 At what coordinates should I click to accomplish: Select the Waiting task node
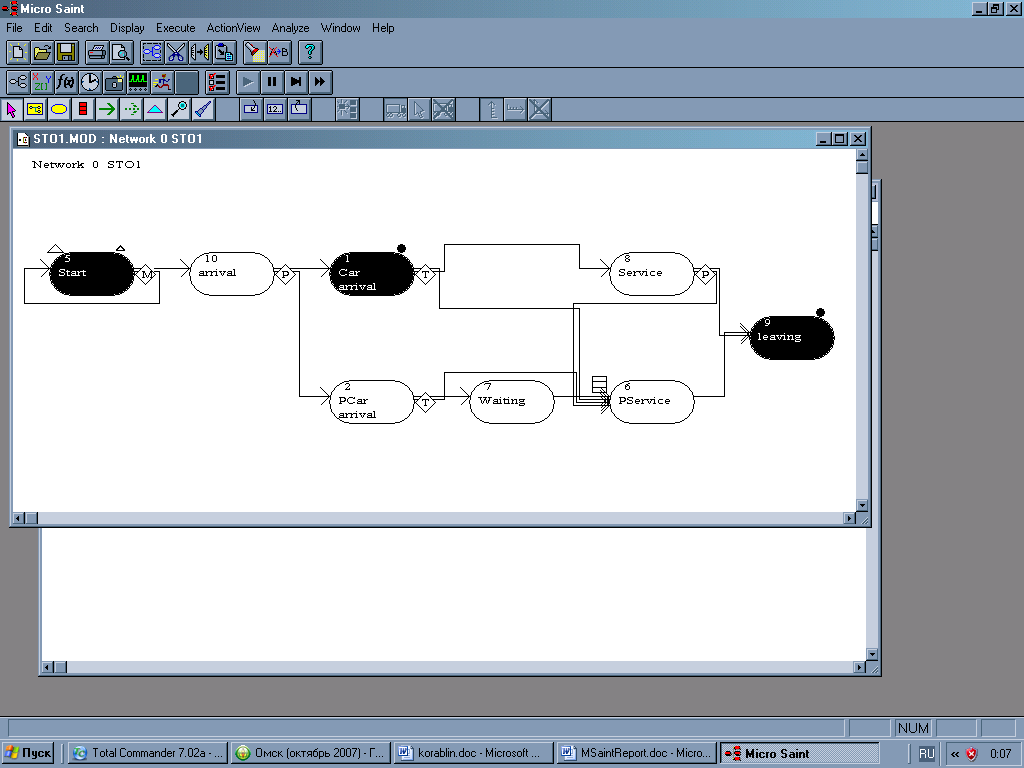[512, 402]
